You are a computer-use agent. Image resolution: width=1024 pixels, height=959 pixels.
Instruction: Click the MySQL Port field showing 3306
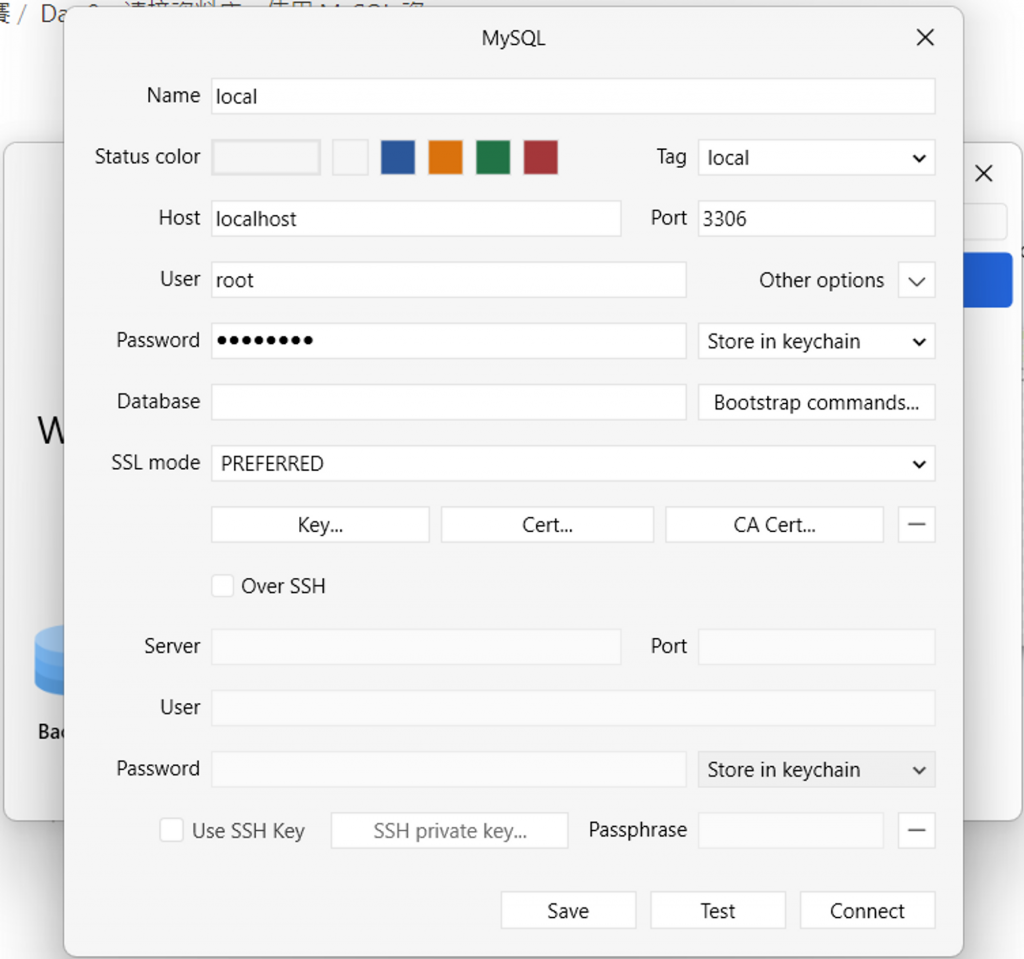click(x=816, y=218)
